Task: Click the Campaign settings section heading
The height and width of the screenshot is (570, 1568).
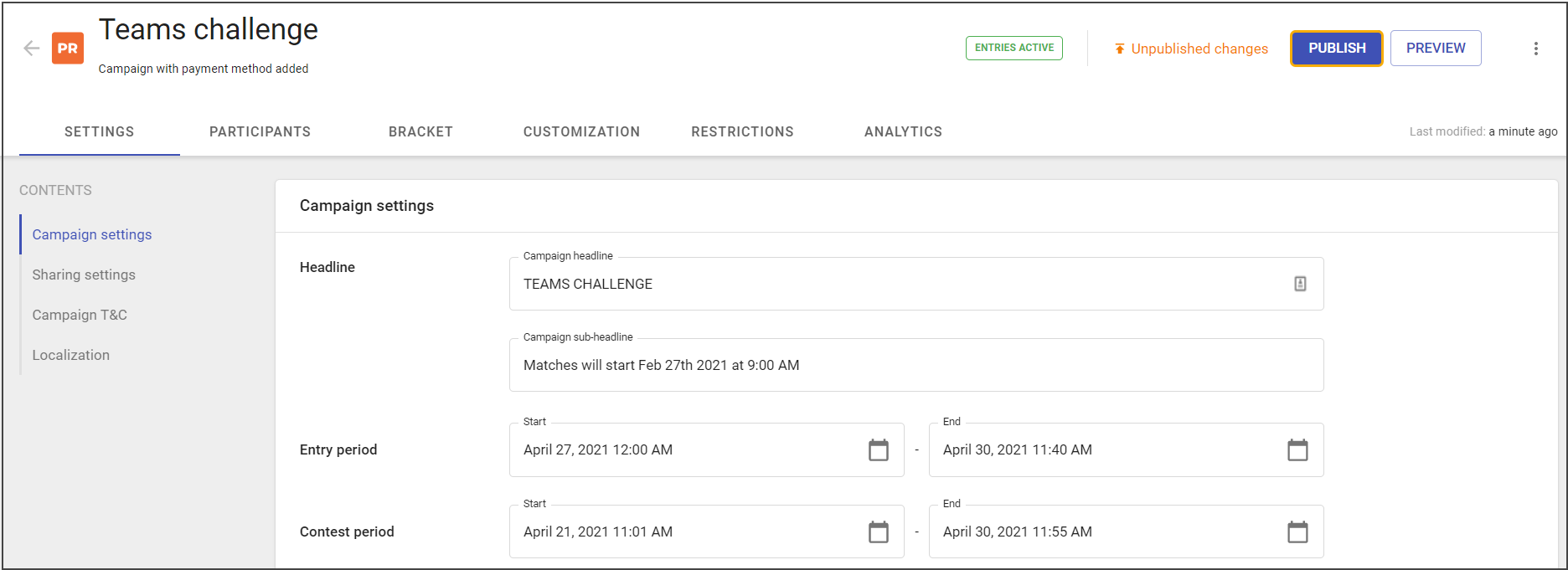Action: tap(367, 206)
